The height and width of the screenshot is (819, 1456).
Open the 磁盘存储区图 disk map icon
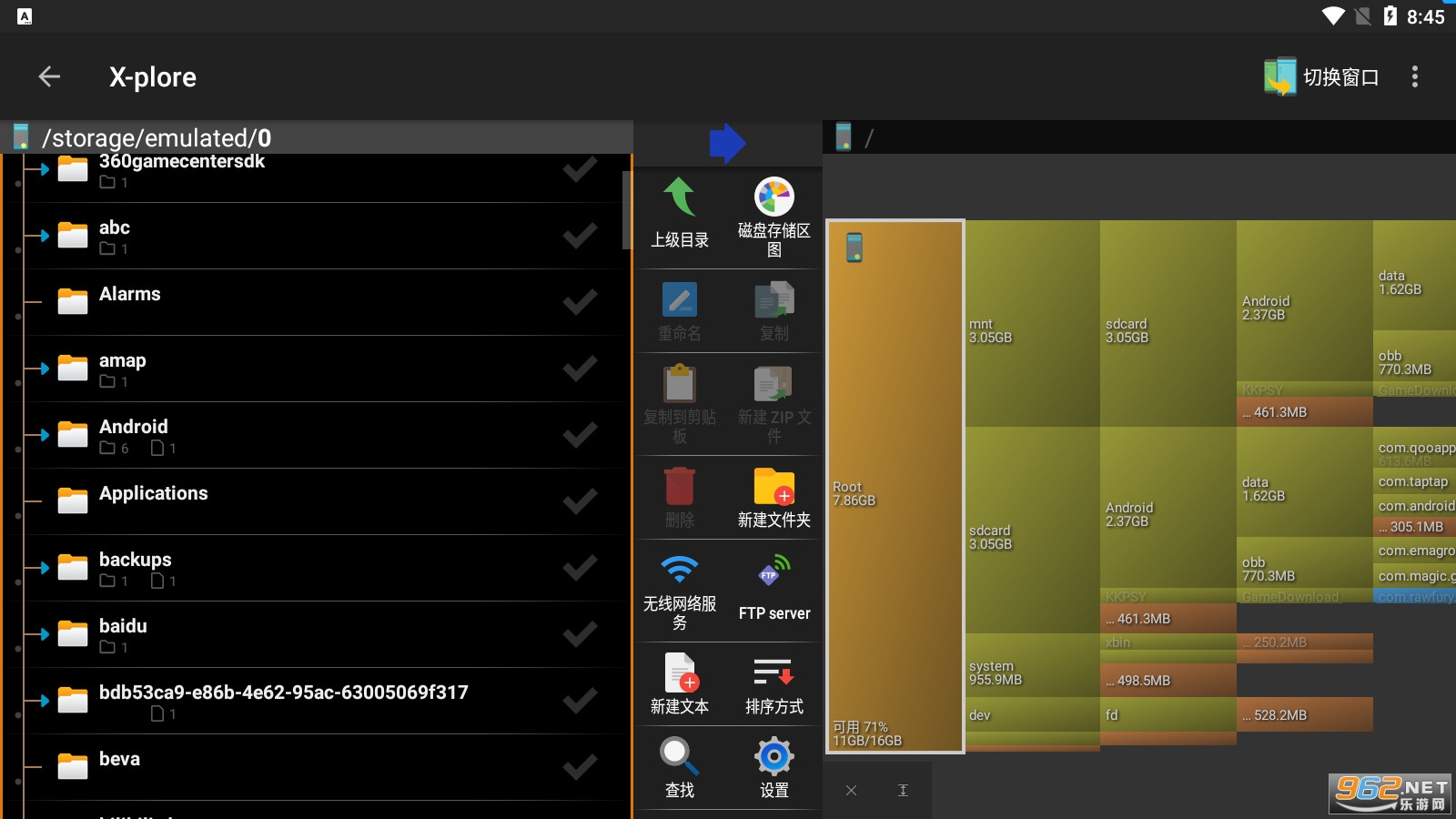point(774,197)
